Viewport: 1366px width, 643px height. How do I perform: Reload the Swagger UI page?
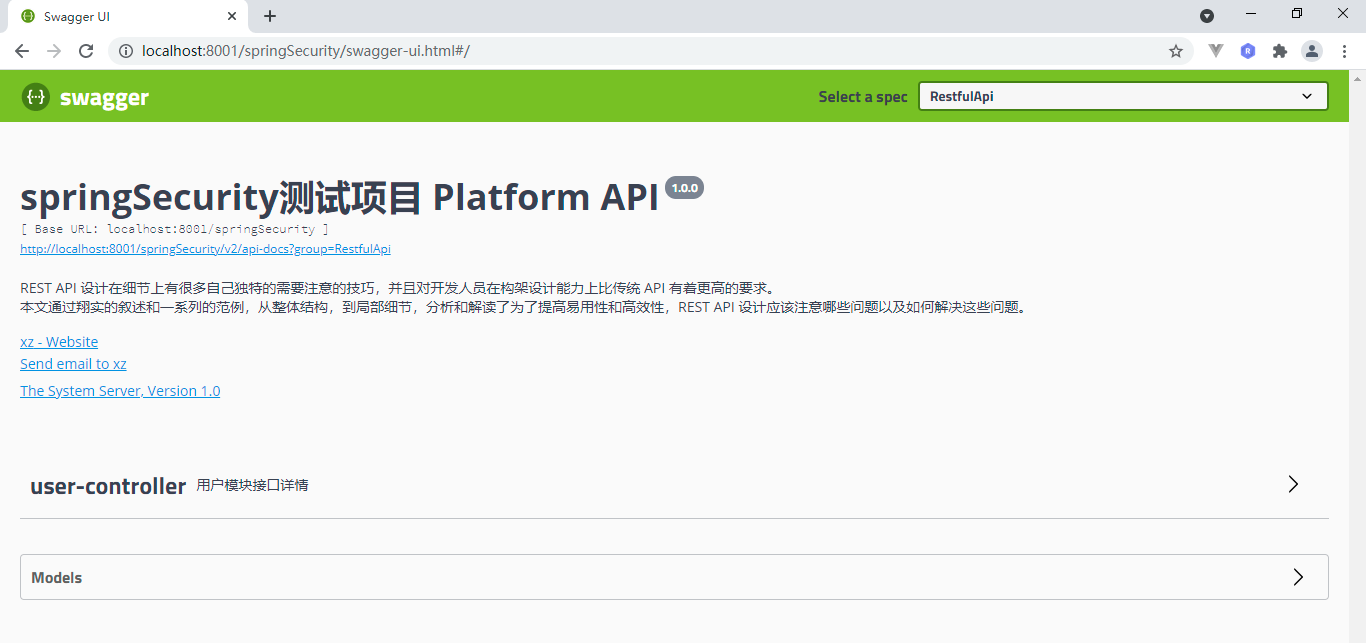coord(86,51)
